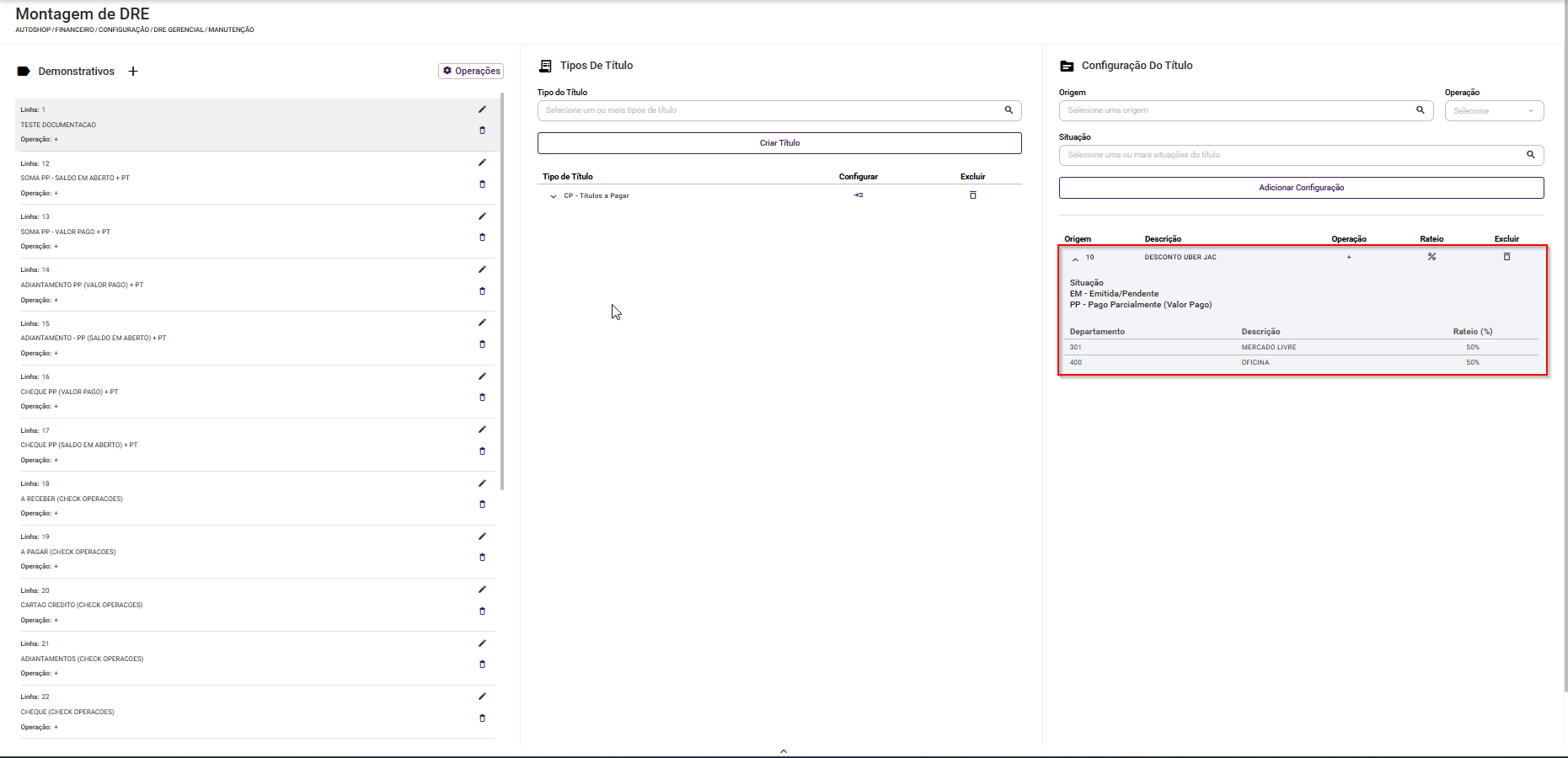Edit Linha 22 CHEQUE (CHECK OPERACOES)
The image size is (1568, 758).
pos(482,697)
